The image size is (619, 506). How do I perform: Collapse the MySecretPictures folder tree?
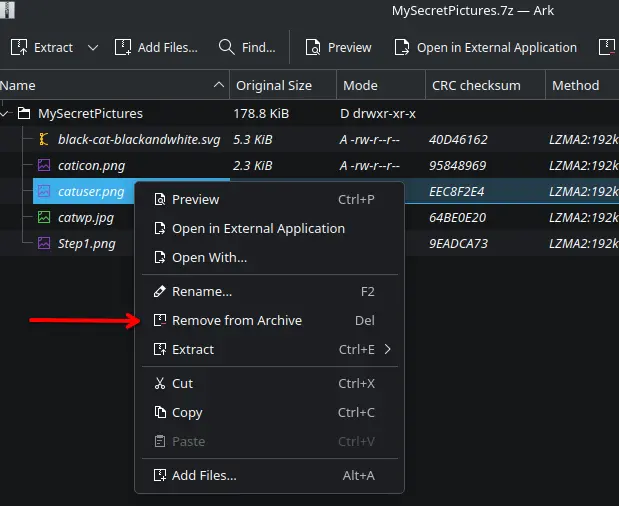pyautogui.click(x=8, y=113)
